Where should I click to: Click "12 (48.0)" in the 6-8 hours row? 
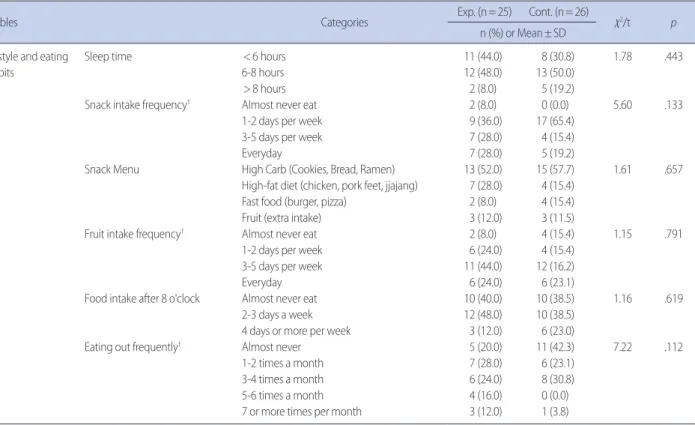pos(483,73)
